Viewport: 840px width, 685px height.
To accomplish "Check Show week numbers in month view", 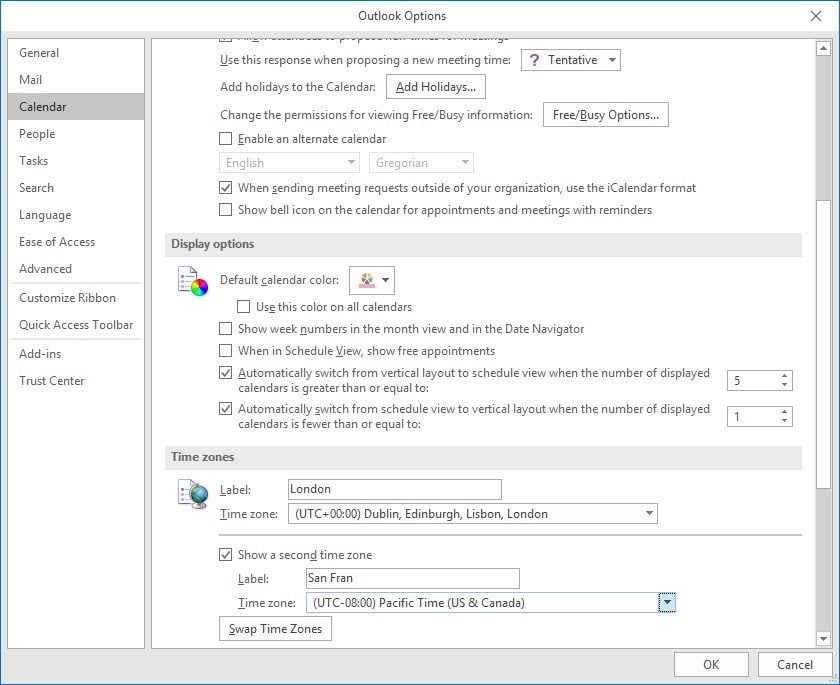I will coord(226,328).
